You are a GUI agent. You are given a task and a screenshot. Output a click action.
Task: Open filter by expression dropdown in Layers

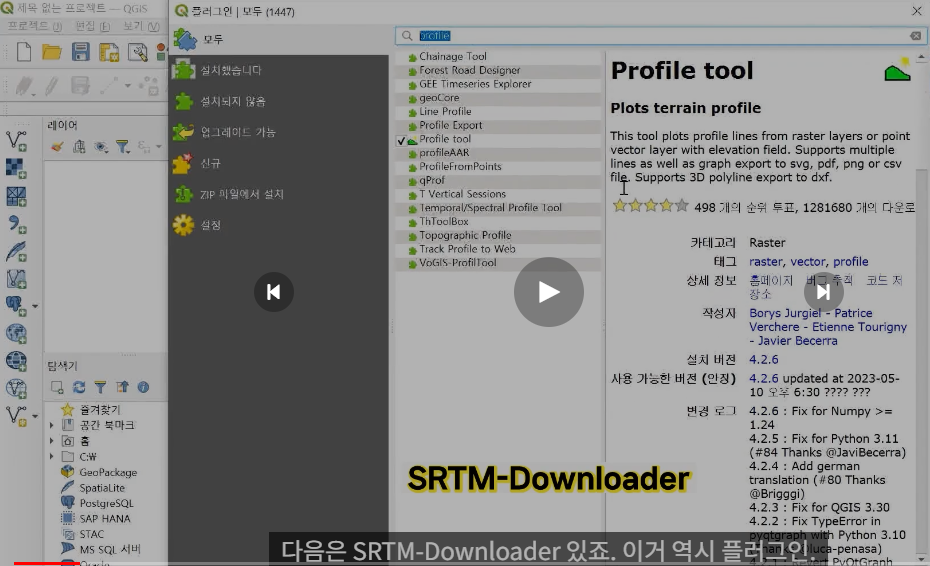click(158, 147)
